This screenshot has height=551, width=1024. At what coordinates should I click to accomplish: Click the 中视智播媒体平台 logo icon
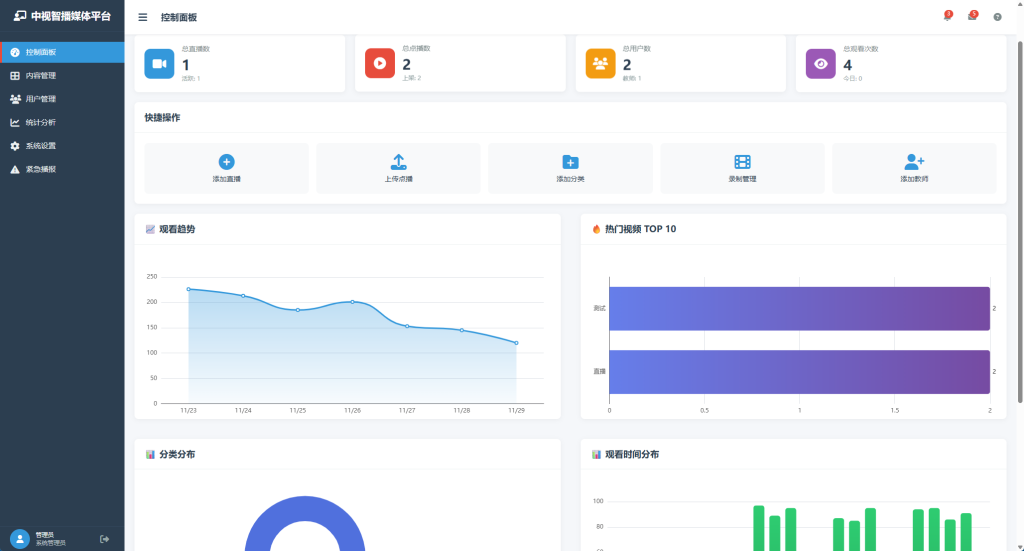click(x=20, y=16)
